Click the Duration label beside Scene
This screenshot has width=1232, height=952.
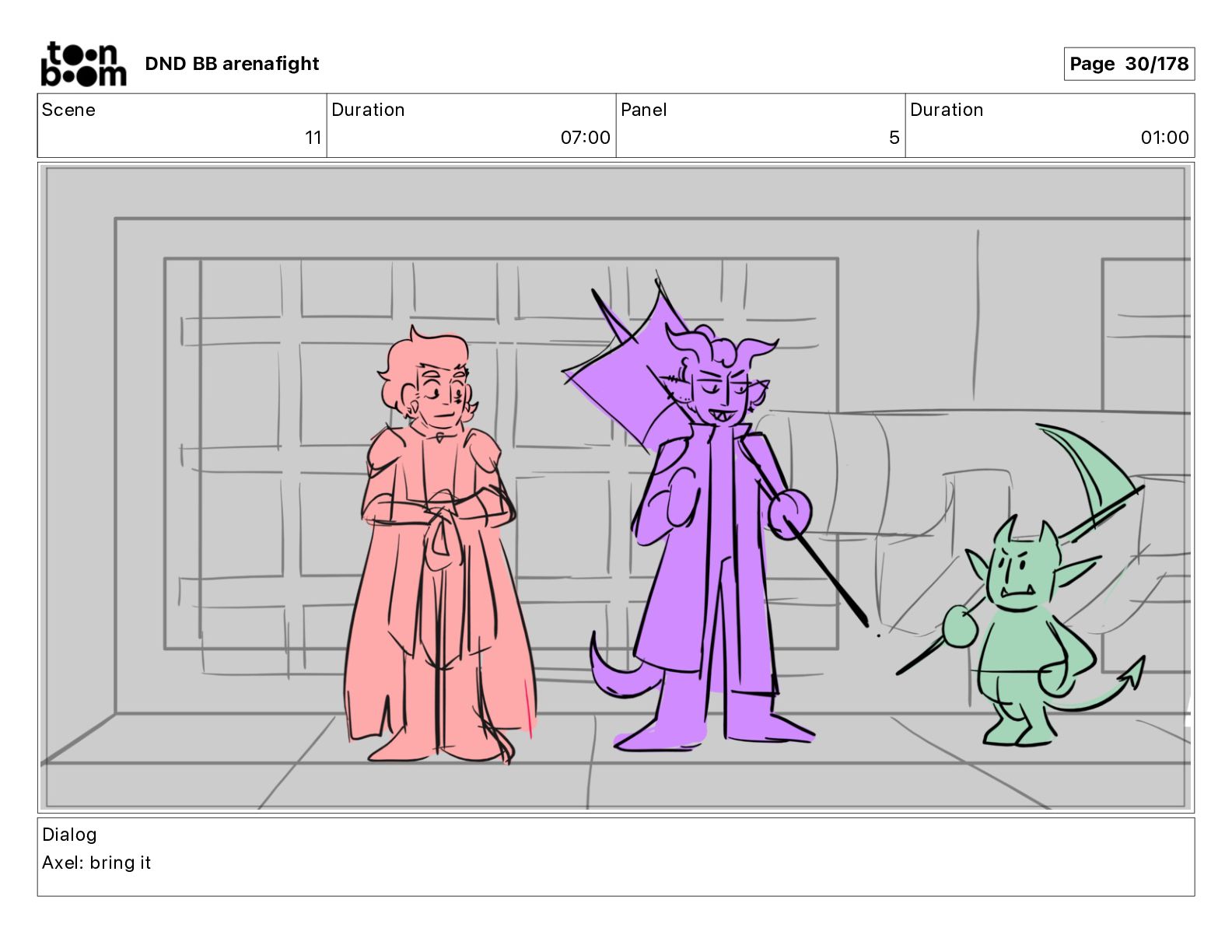tap(368, 110)
